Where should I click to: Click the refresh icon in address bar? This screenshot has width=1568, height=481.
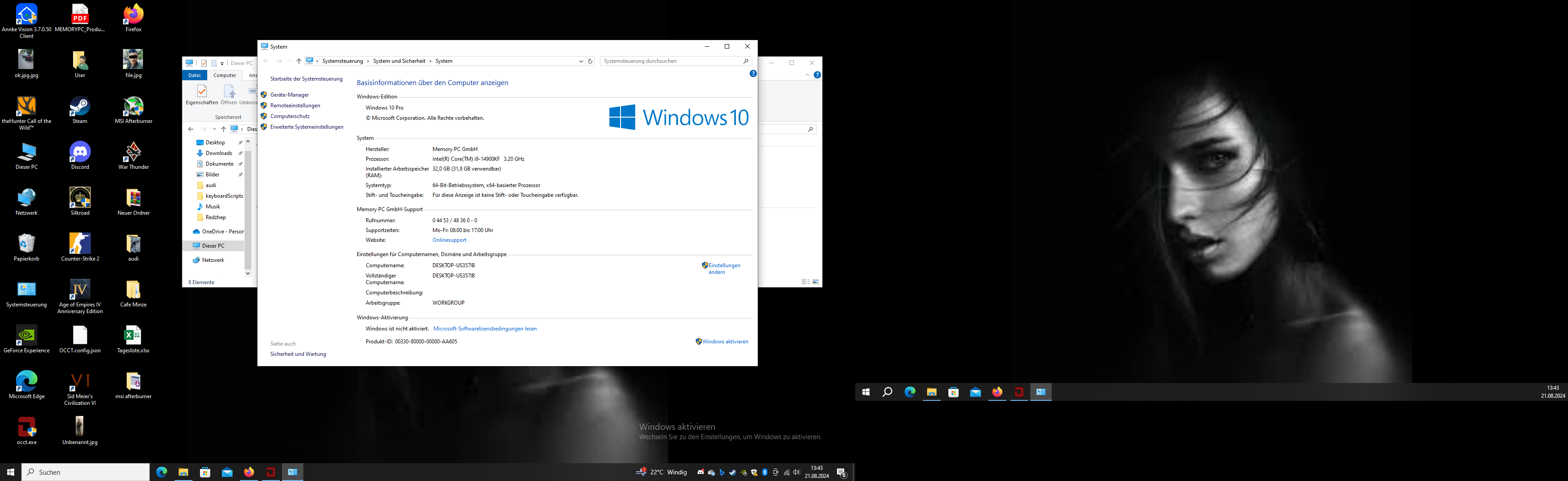click(590, 61)
